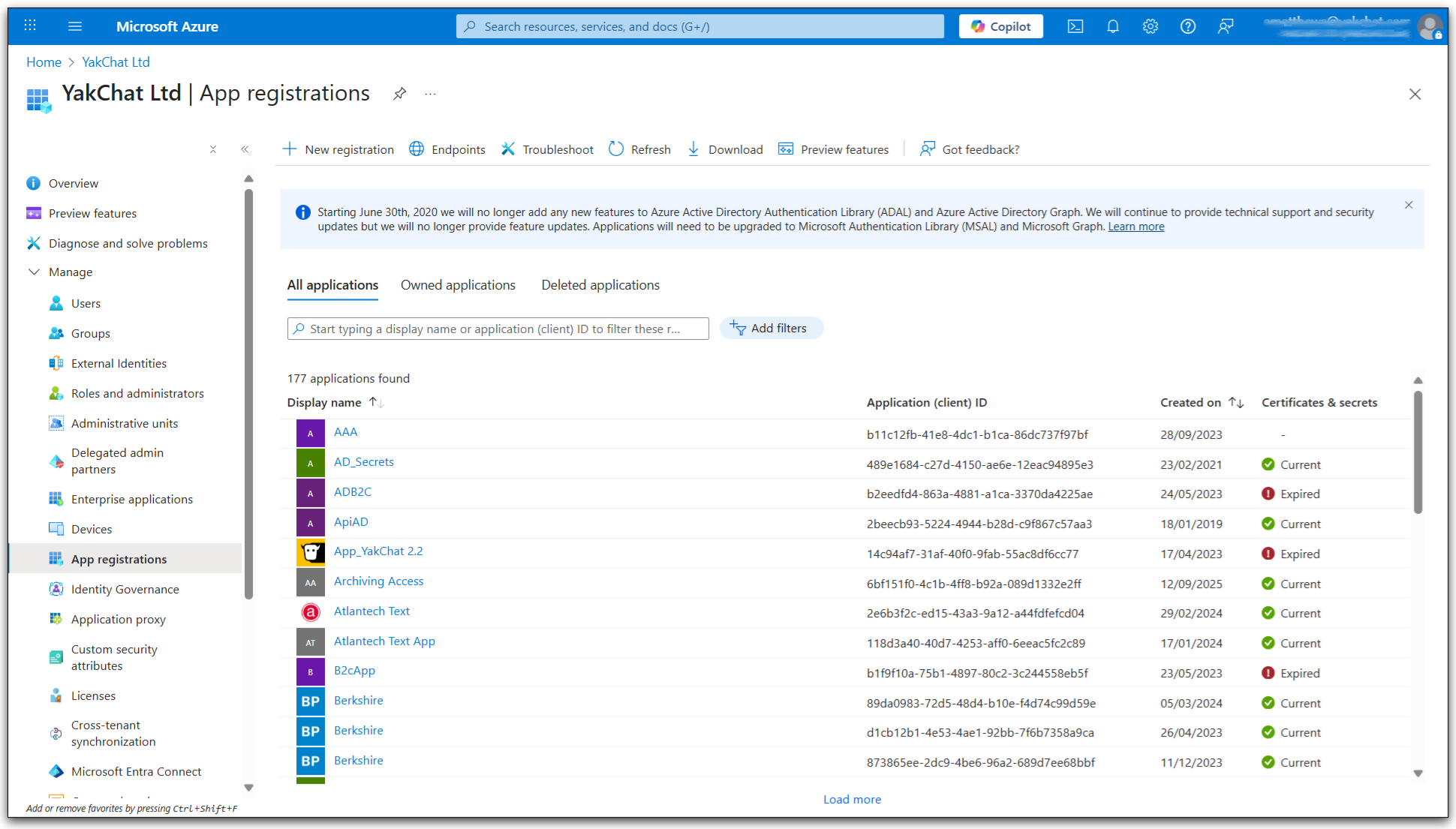Open the App_YakChat 2.2 application link
Image resolution: width=1456 pixels, height=829 pixels.
[x=378, y=551]
